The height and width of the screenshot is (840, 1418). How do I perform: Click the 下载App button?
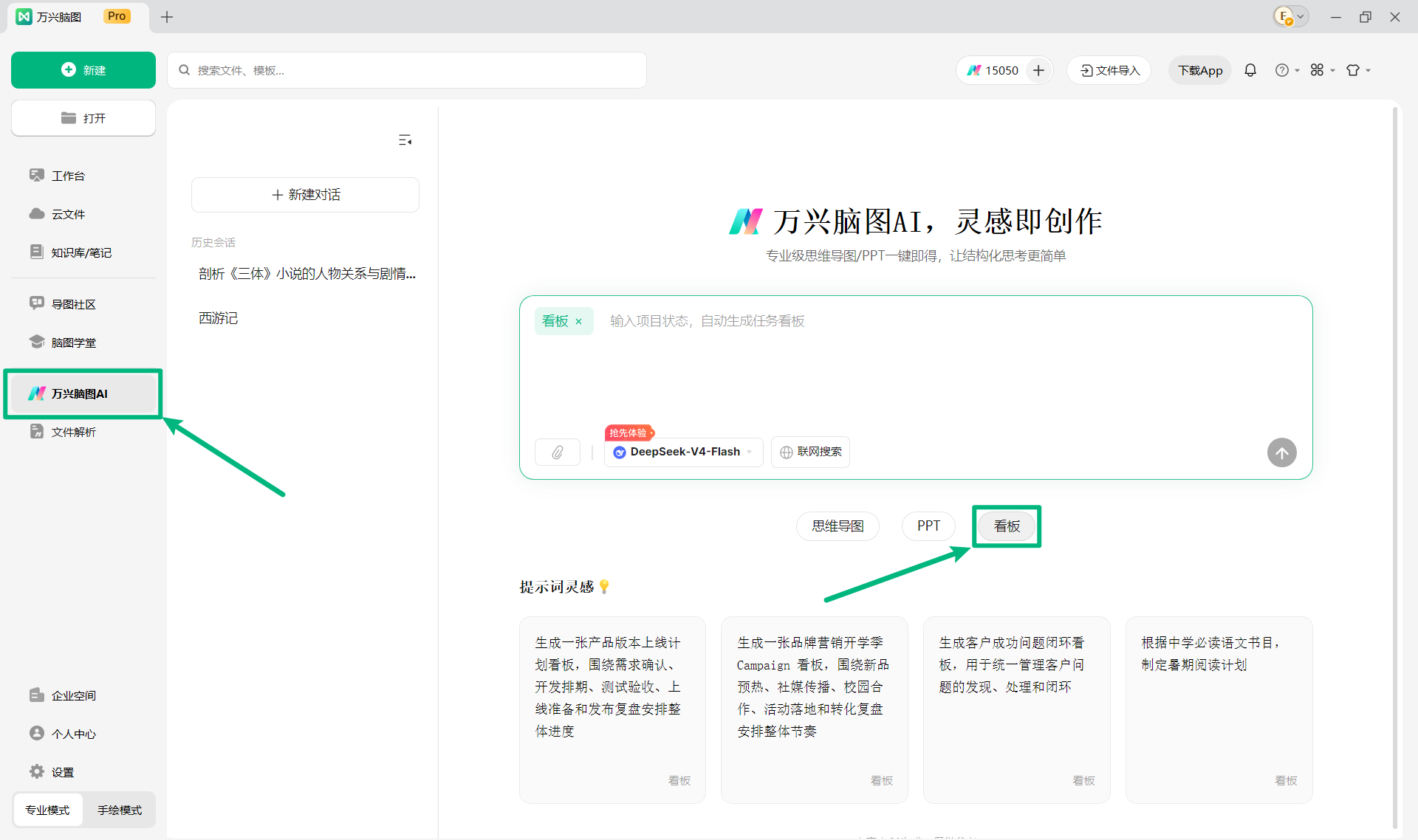click(1200, 70)
